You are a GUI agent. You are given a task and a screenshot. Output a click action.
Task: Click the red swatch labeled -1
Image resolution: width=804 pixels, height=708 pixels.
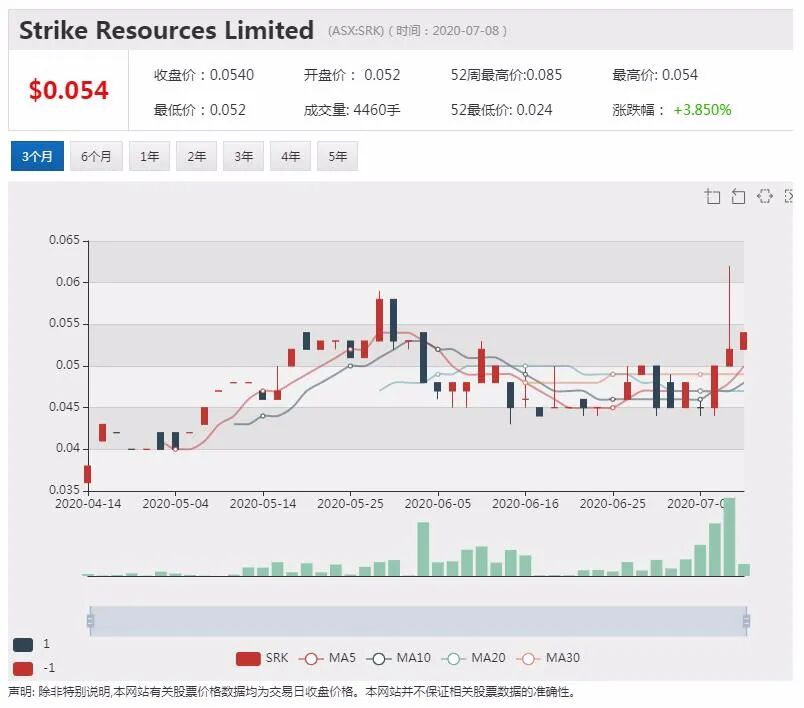23,669
